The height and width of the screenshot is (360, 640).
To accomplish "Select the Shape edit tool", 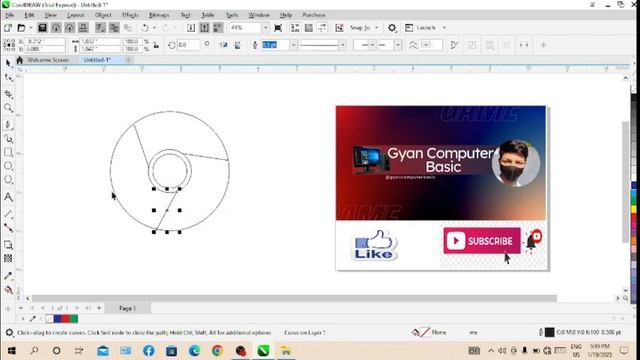I will click(8, 78).
